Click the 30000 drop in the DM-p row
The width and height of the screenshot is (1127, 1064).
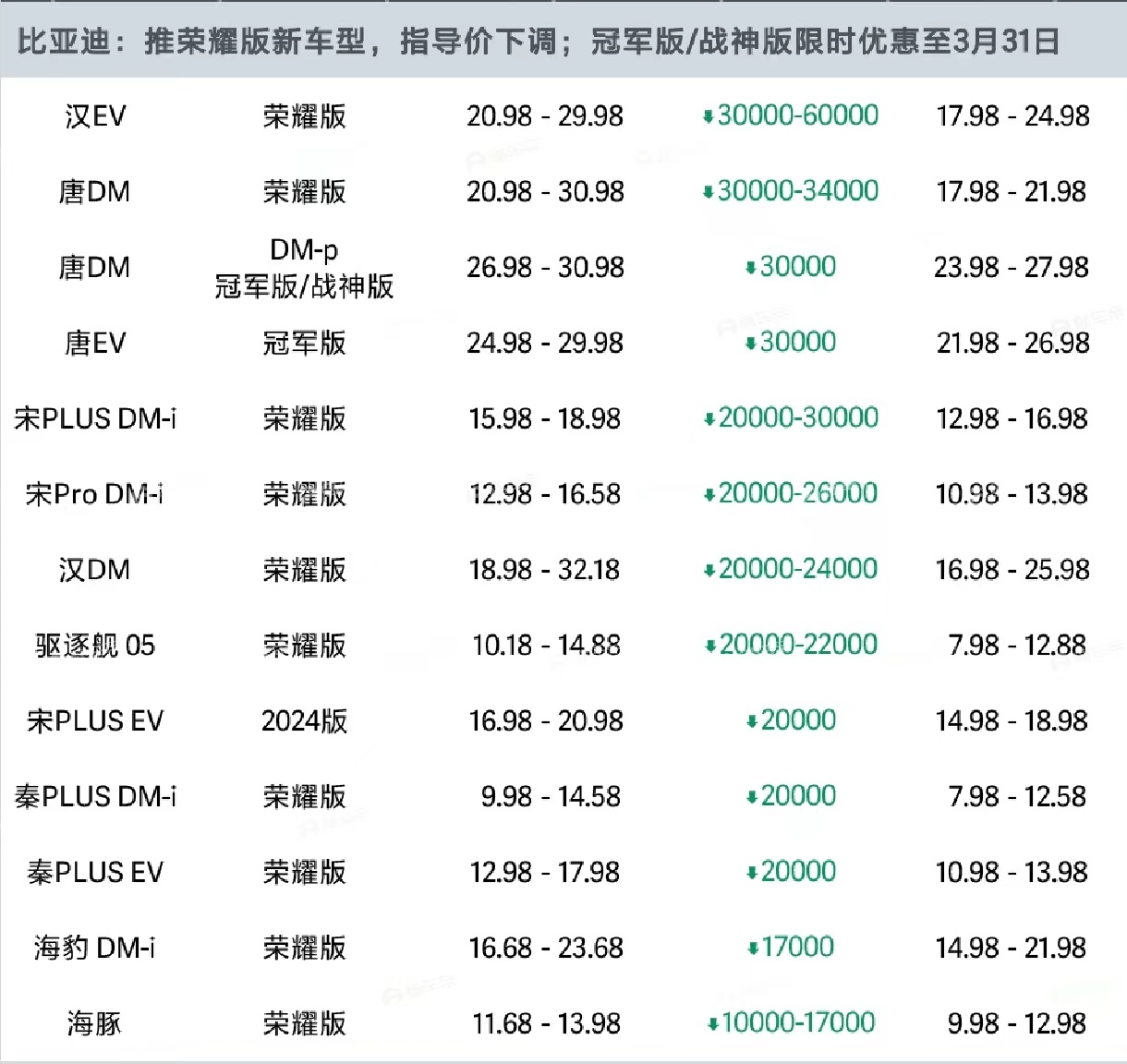[791, 267]
